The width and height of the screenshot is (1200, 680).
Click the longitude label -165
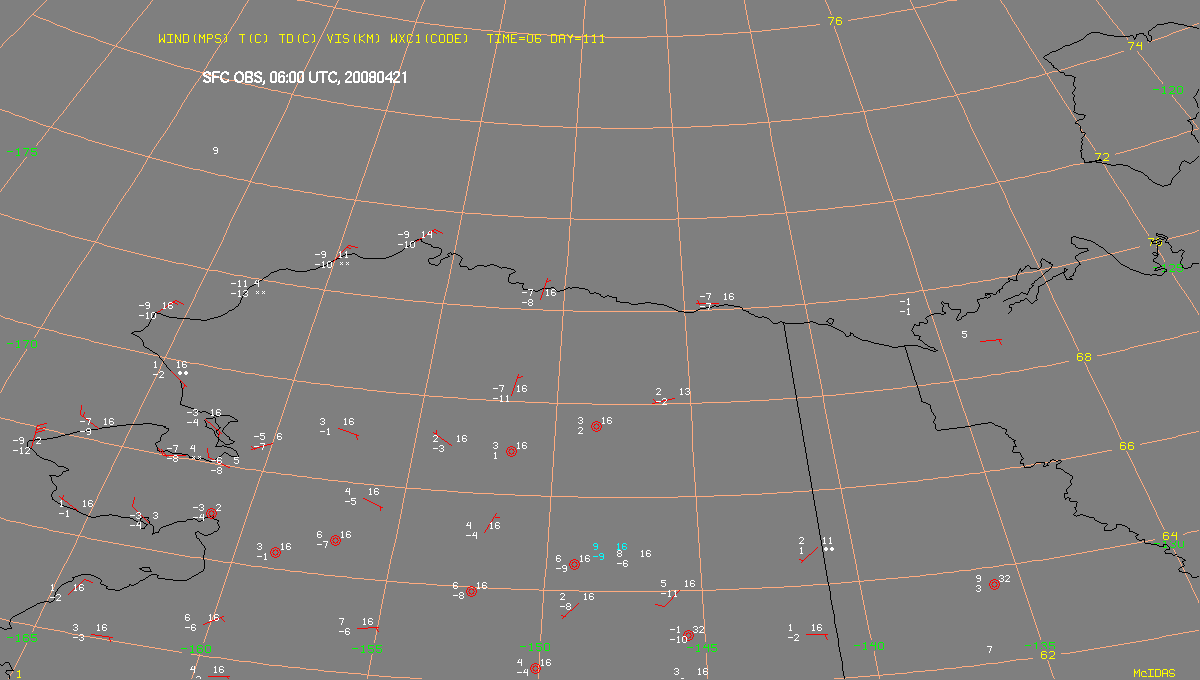[22, 637]
